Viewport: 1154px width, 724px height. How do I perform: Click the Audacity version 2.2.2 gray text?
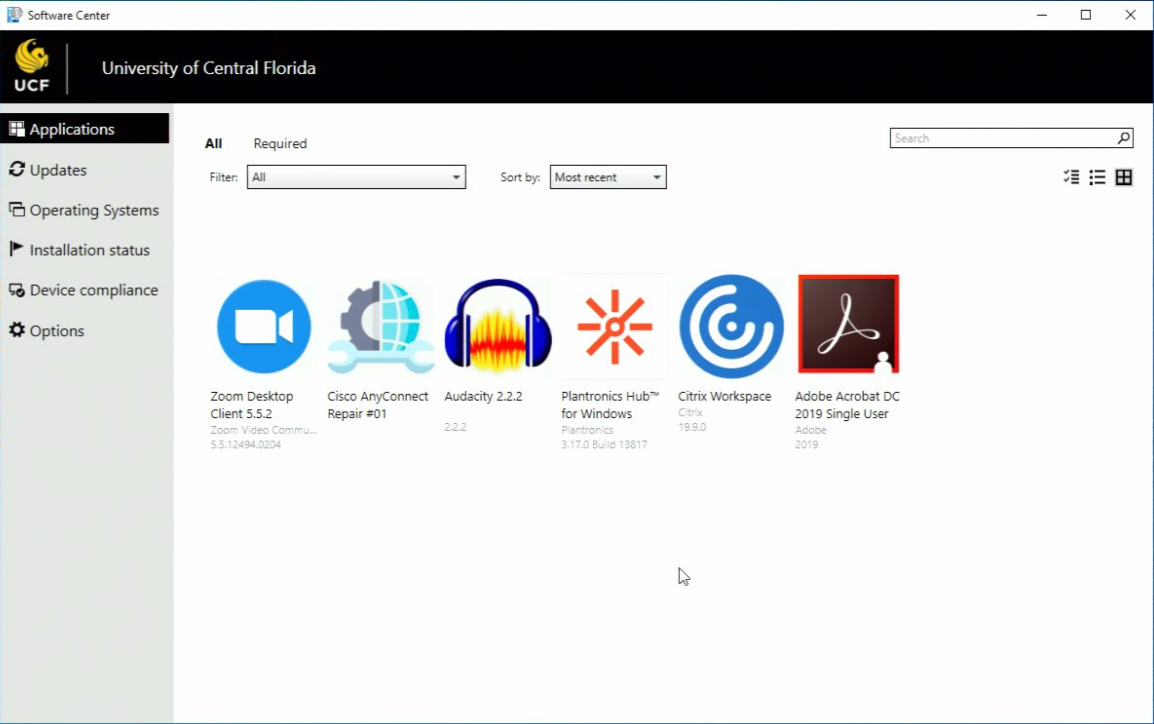point(455,427)
